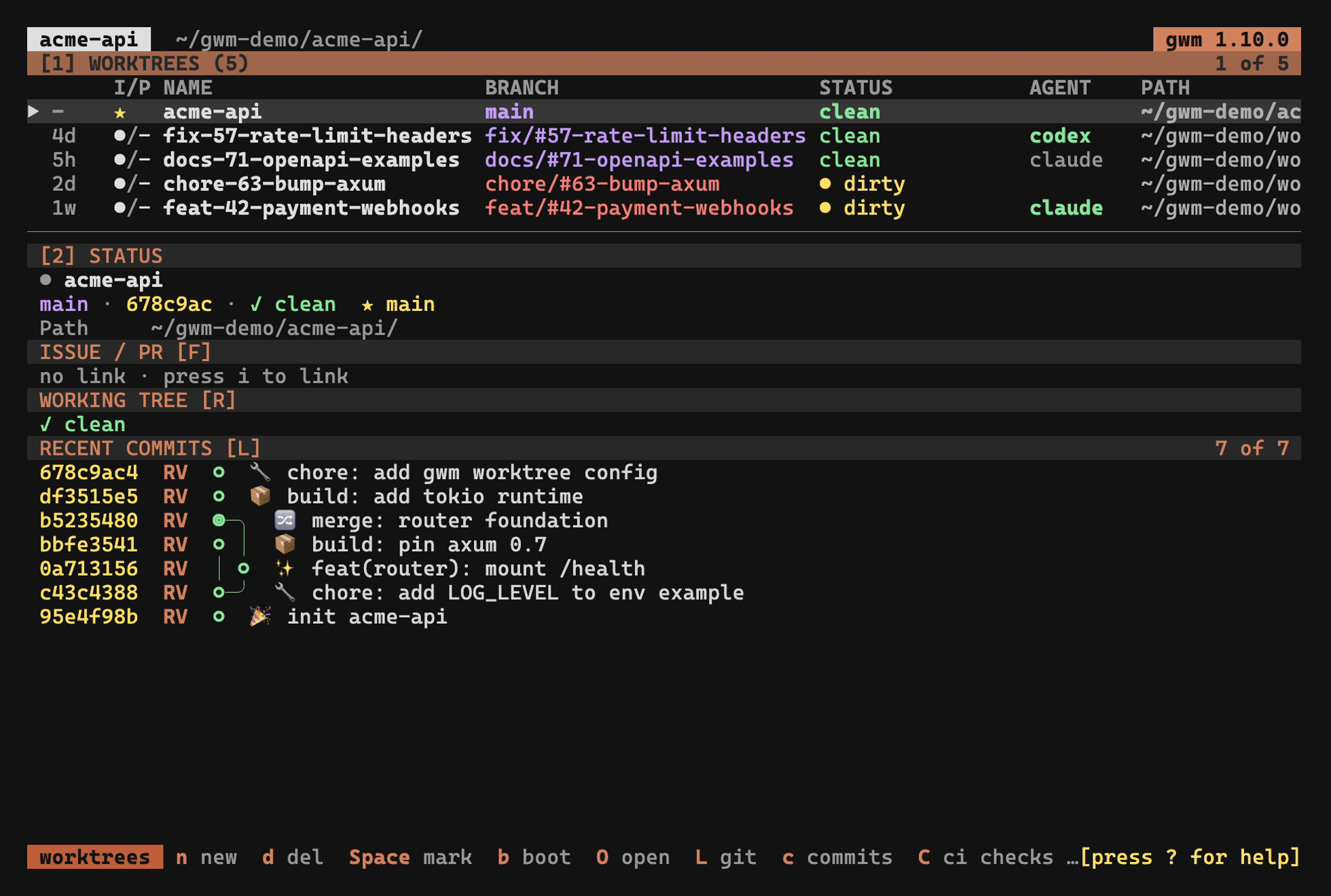
Task: Click the gwm 1.10.0 version badge
Action: click(1227, 39)
